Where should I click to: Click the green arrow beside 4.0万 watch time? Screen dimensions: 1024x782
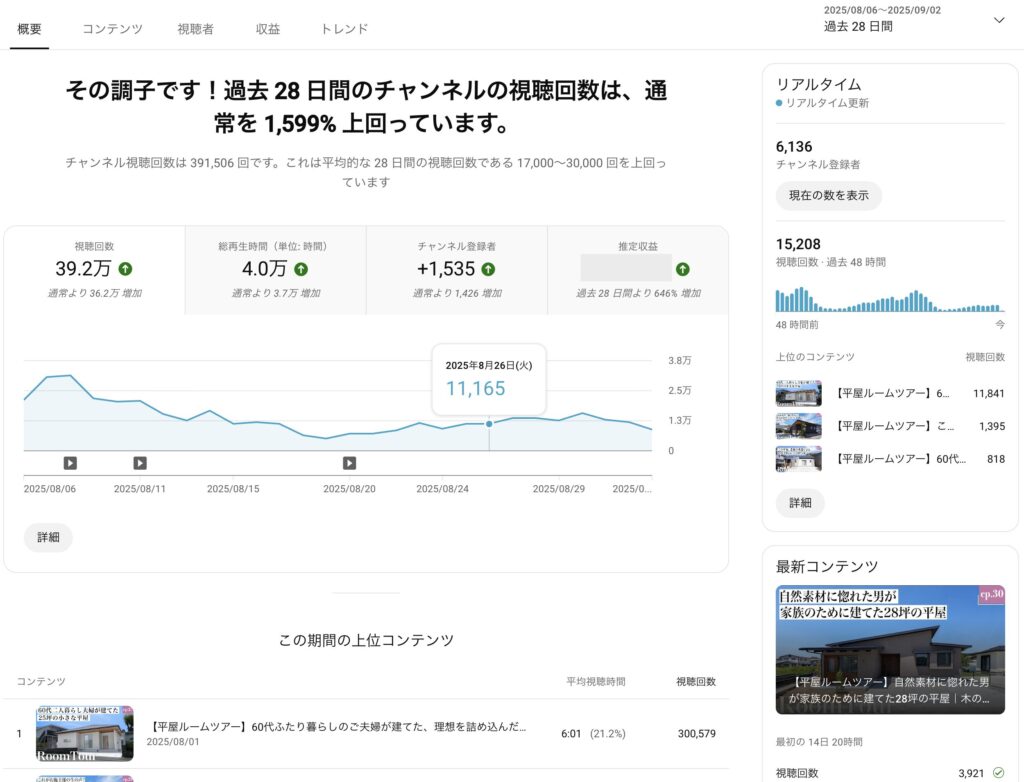coord(301,269)
